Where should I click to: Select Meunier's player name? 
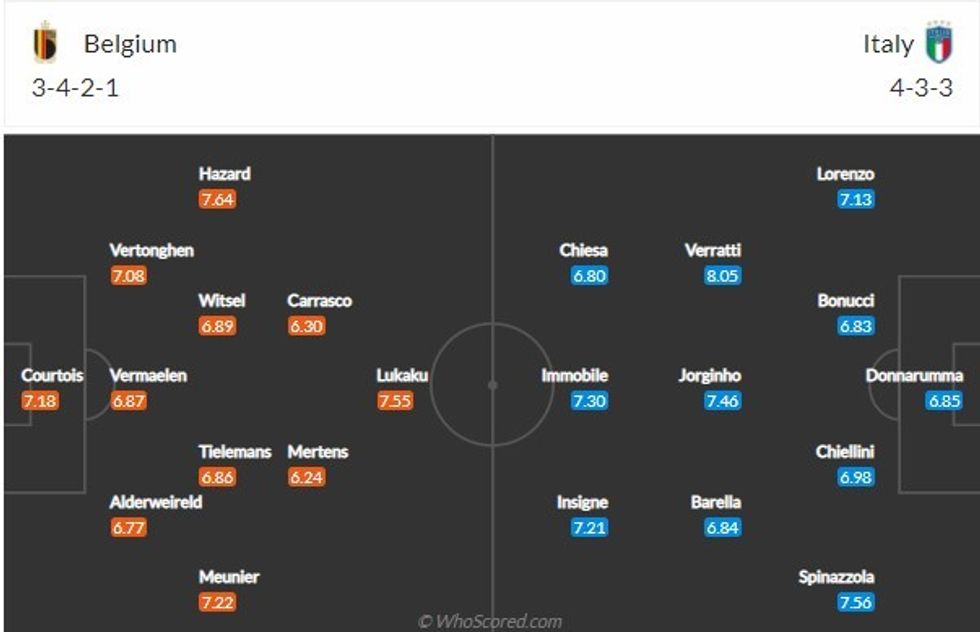coord(229,577)
